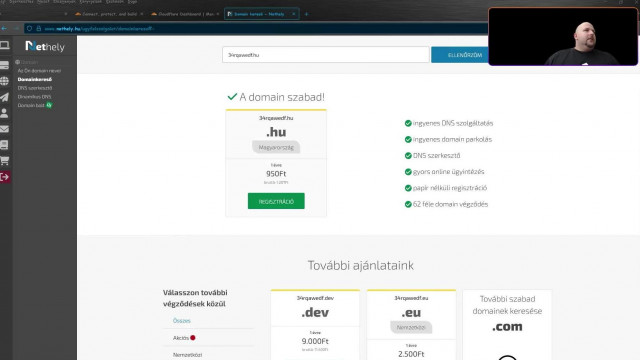Click the shield tracking protection icon

[29, 29]
